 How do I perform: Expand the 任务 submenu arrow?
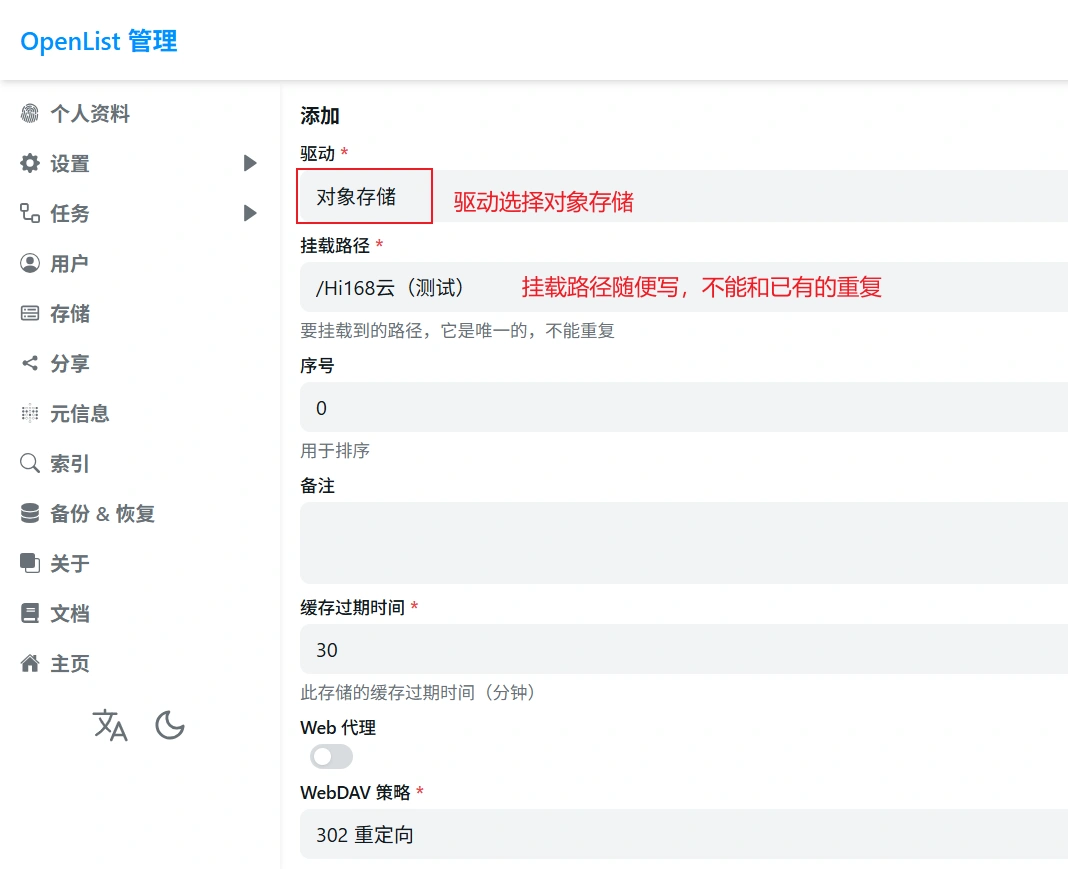(250, 214)
